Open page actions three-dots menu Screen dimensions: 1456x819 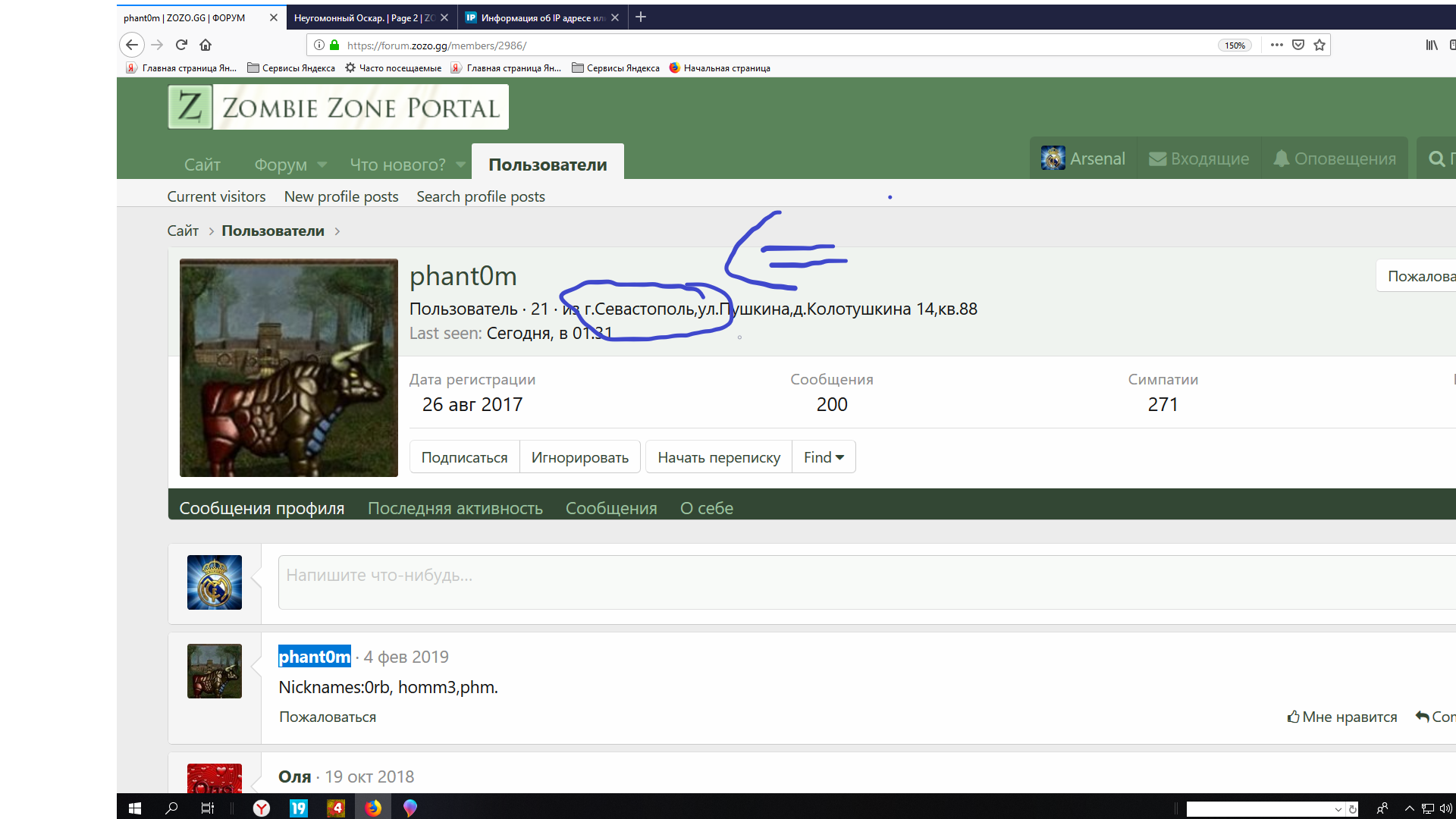[x=1277, y=45]
